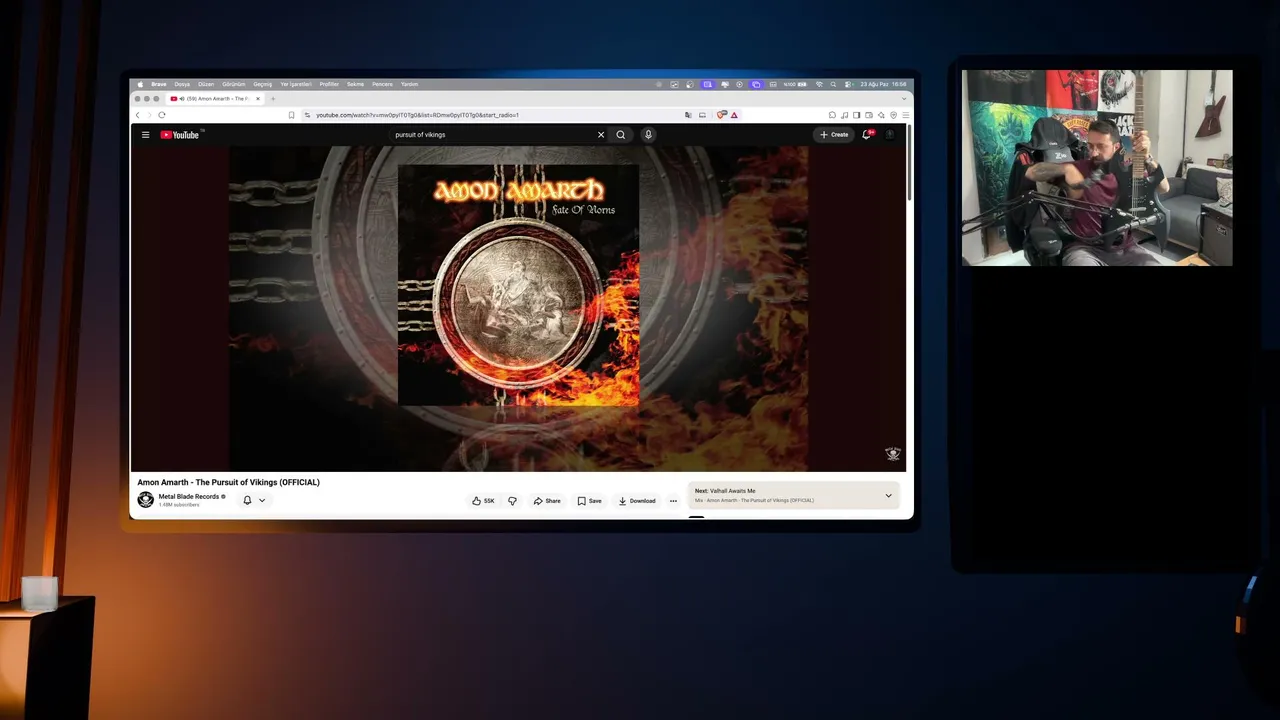Open the translate page icon
The width and height of the screenshot is (1280, 720).
pyautogui.click(x=689, y=115)
